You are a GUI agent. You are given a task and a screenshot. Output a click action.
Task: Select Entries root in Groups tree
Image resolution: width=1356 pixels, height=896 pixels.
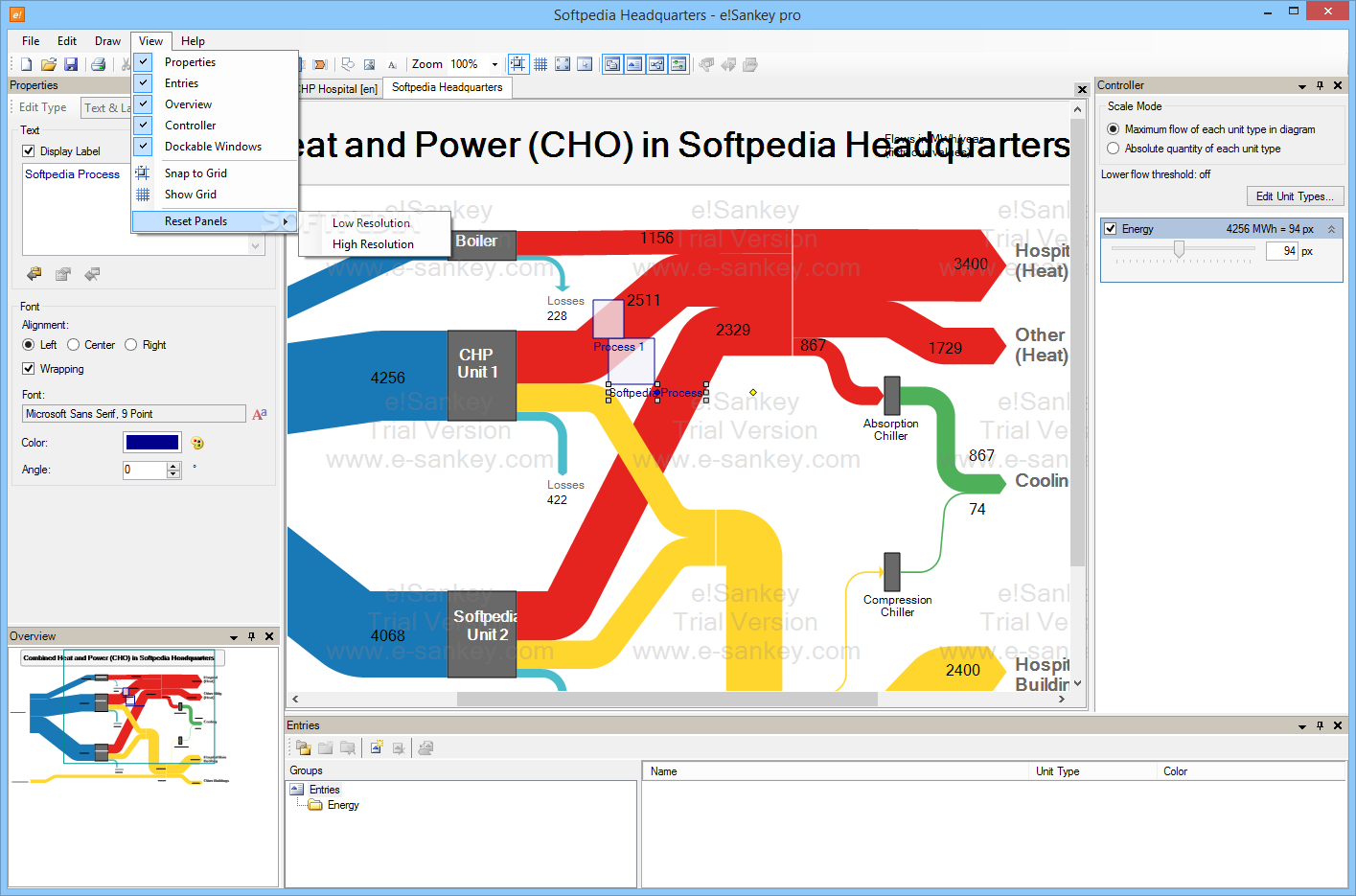(324, 790)
